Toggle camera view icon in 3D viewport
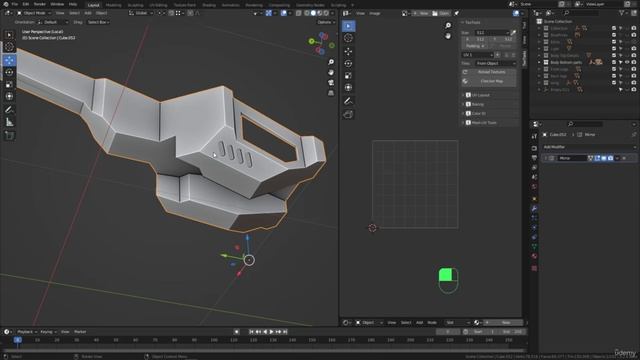 (331, 82)
